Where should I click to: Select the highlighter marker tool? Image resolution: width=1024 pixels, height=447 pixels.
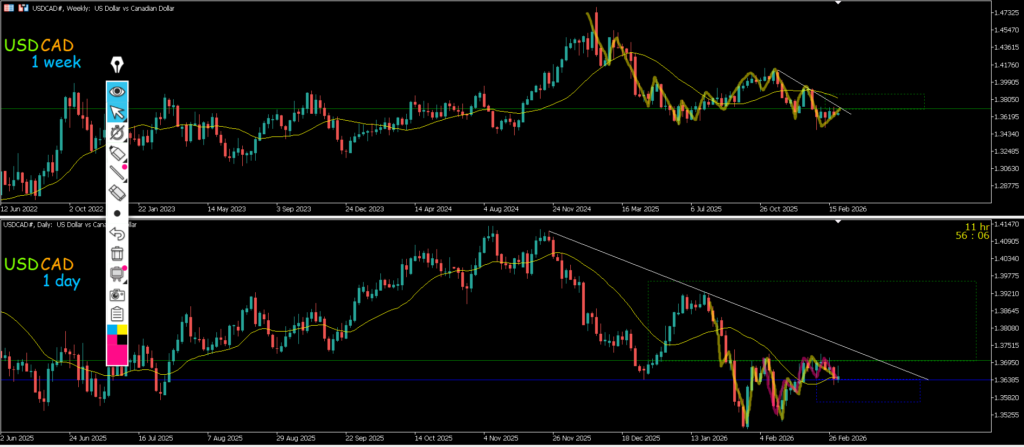point(117,152)
